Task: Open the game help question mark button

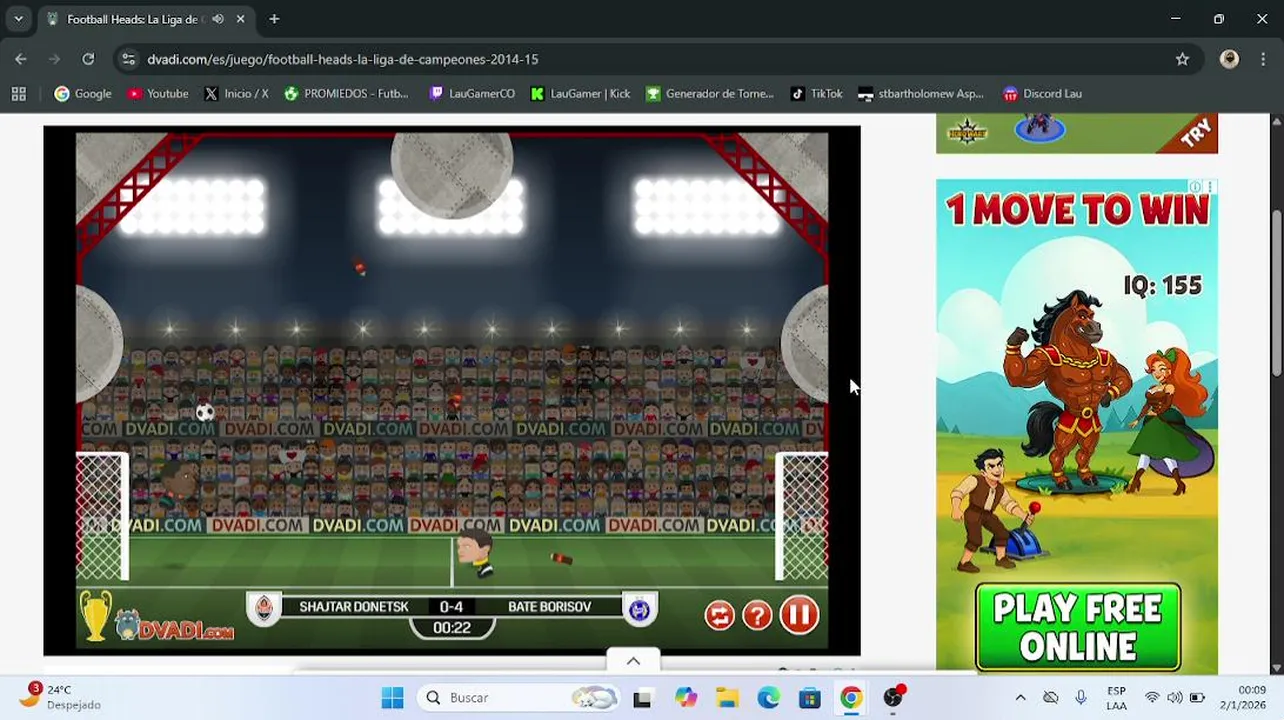Action: click(757, 615)
